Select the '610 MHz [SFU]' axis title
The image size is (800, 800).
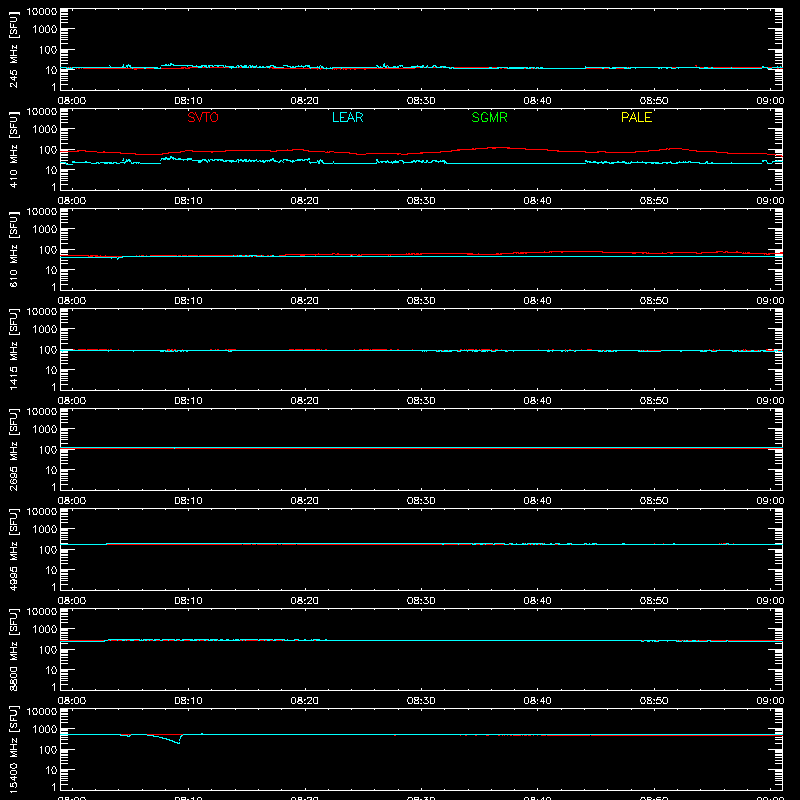tap(13, 250)
